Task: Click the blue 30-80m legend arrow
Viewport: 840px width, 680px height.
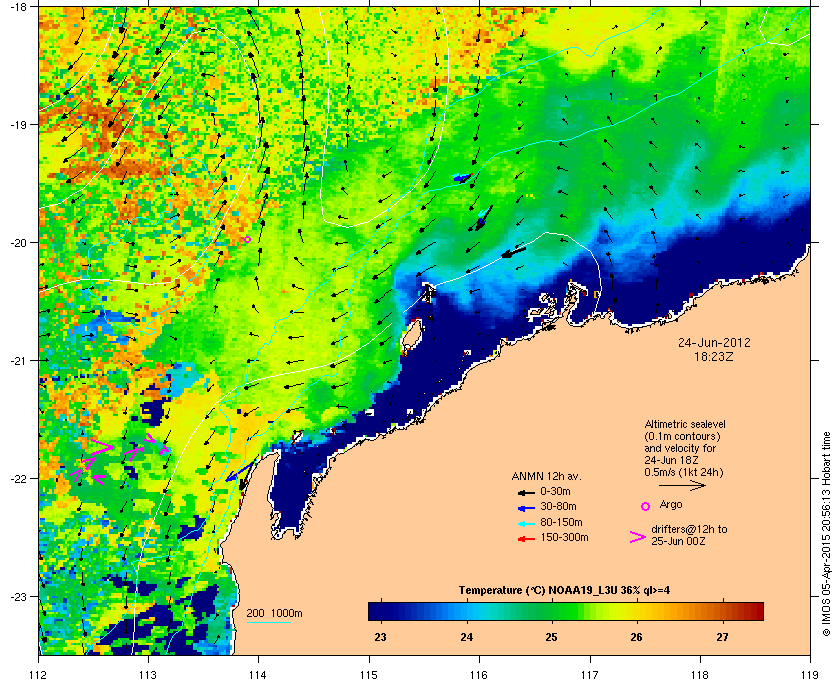Action: 526,507
